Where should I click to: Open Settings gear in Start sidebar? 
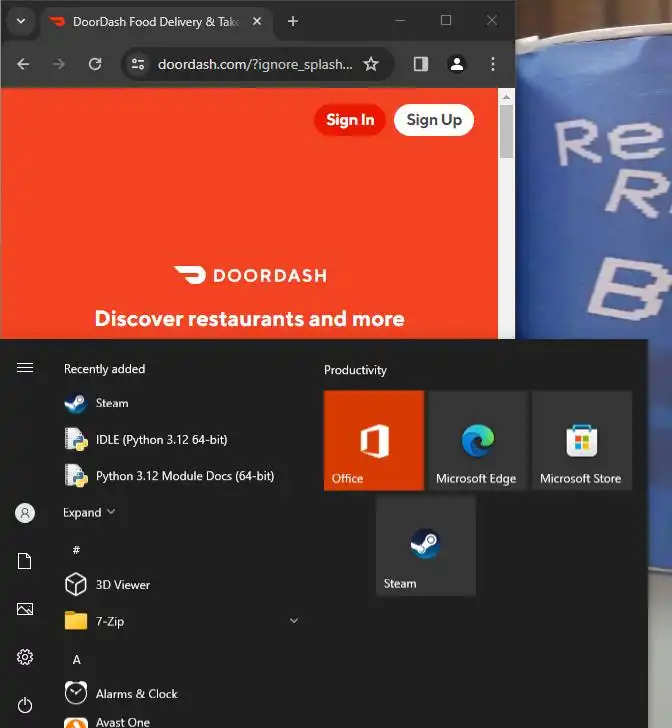[25, 657]
